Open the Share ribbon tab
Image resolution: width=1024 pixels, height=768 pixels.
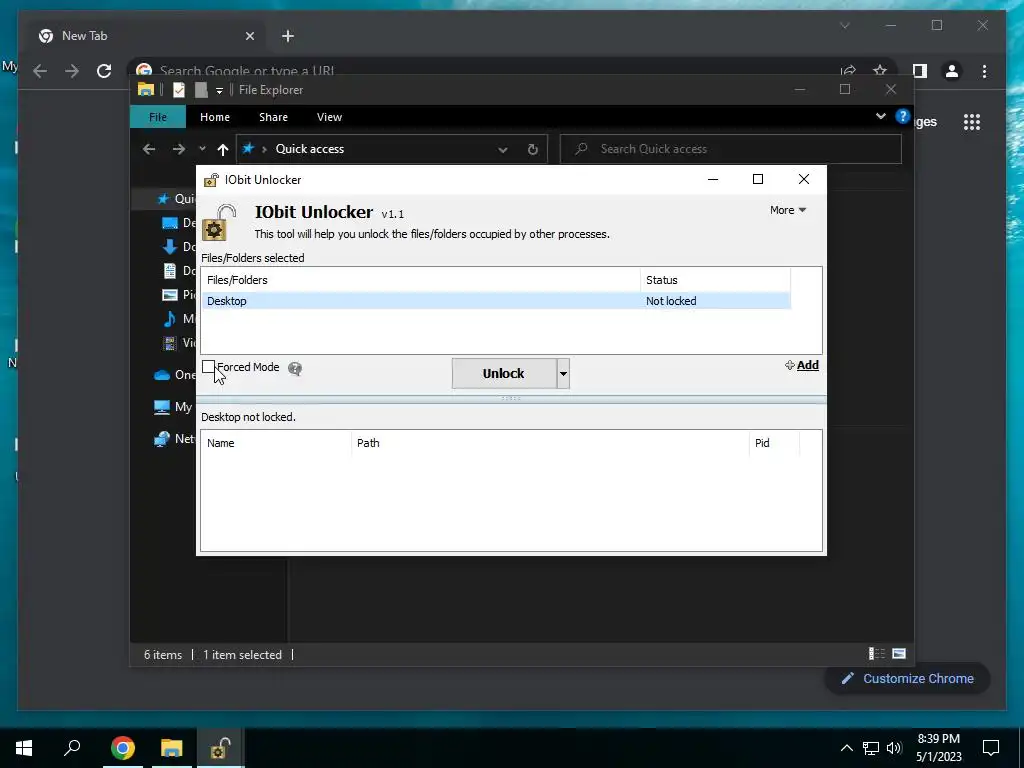(273, 117)
